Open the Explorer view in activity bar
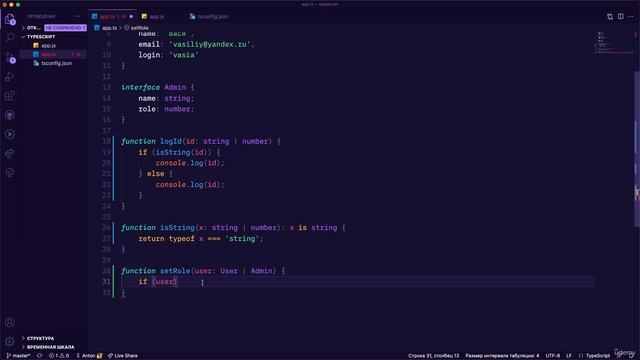The image size is (640, 360). coord(10,19)
